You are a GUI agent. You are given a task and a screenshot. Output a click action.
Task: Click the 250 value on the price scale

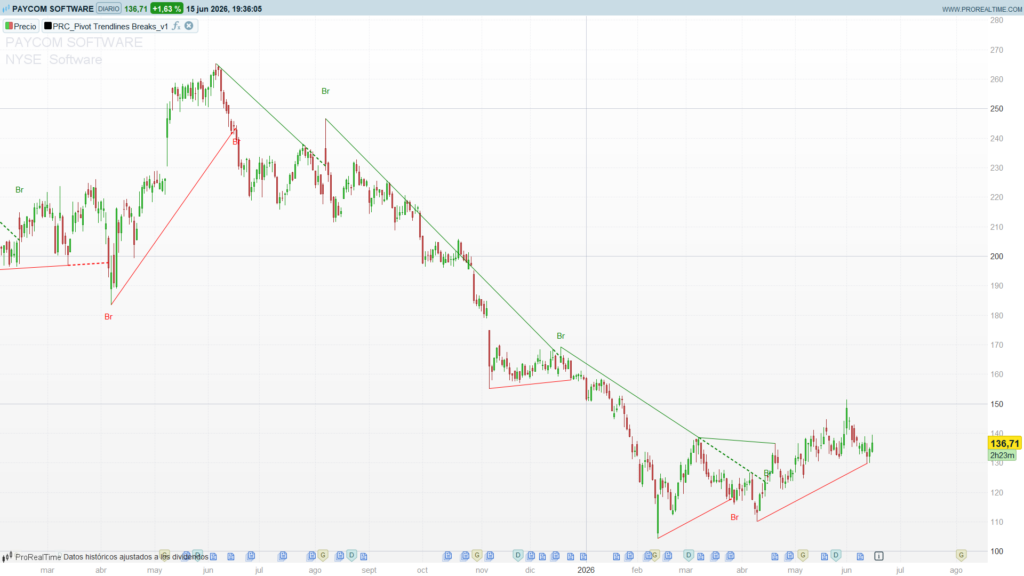point(997,108)
